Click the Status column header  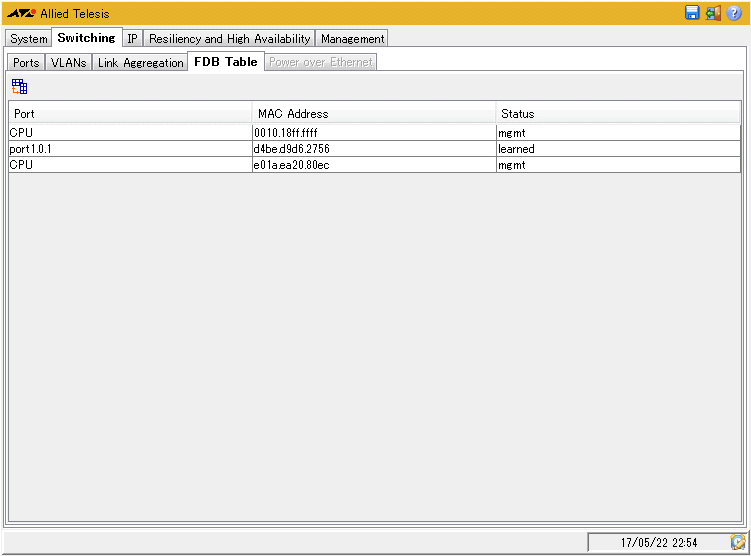click(618, 114)
